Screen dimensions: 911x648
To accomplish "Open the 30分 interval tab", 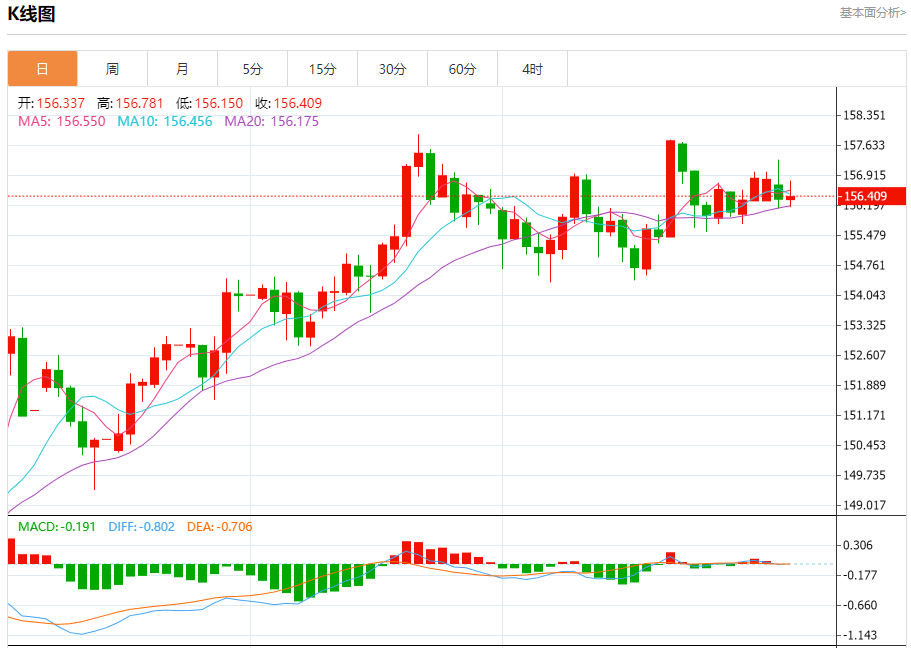I will 392,69.
